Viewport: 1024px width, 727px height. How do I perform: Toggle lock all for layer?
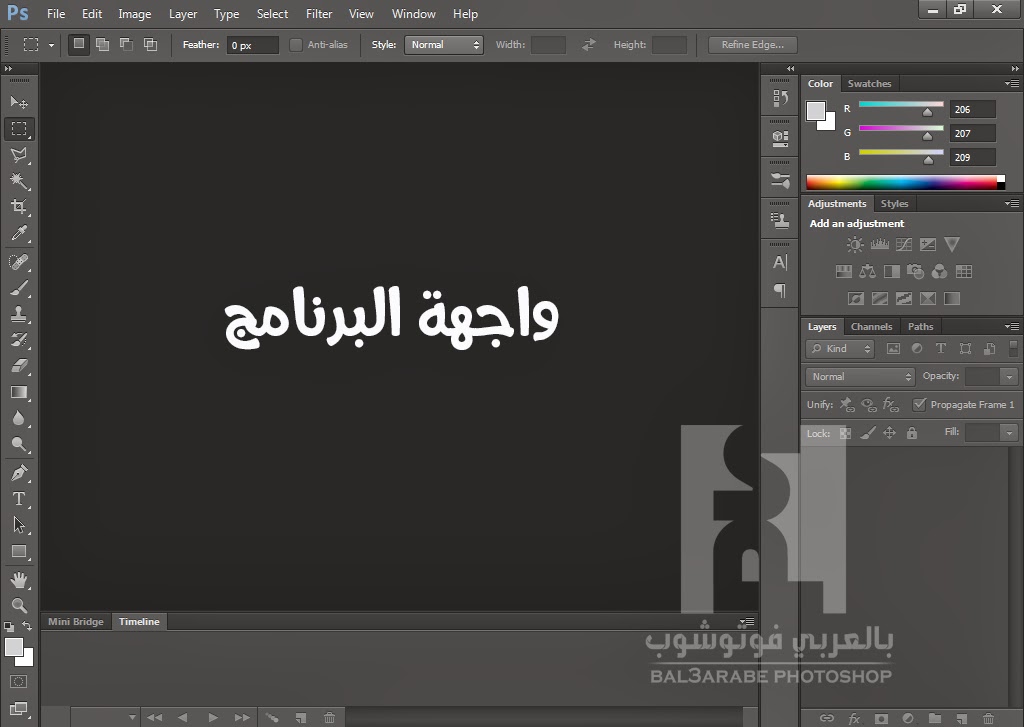coord(912,433)
